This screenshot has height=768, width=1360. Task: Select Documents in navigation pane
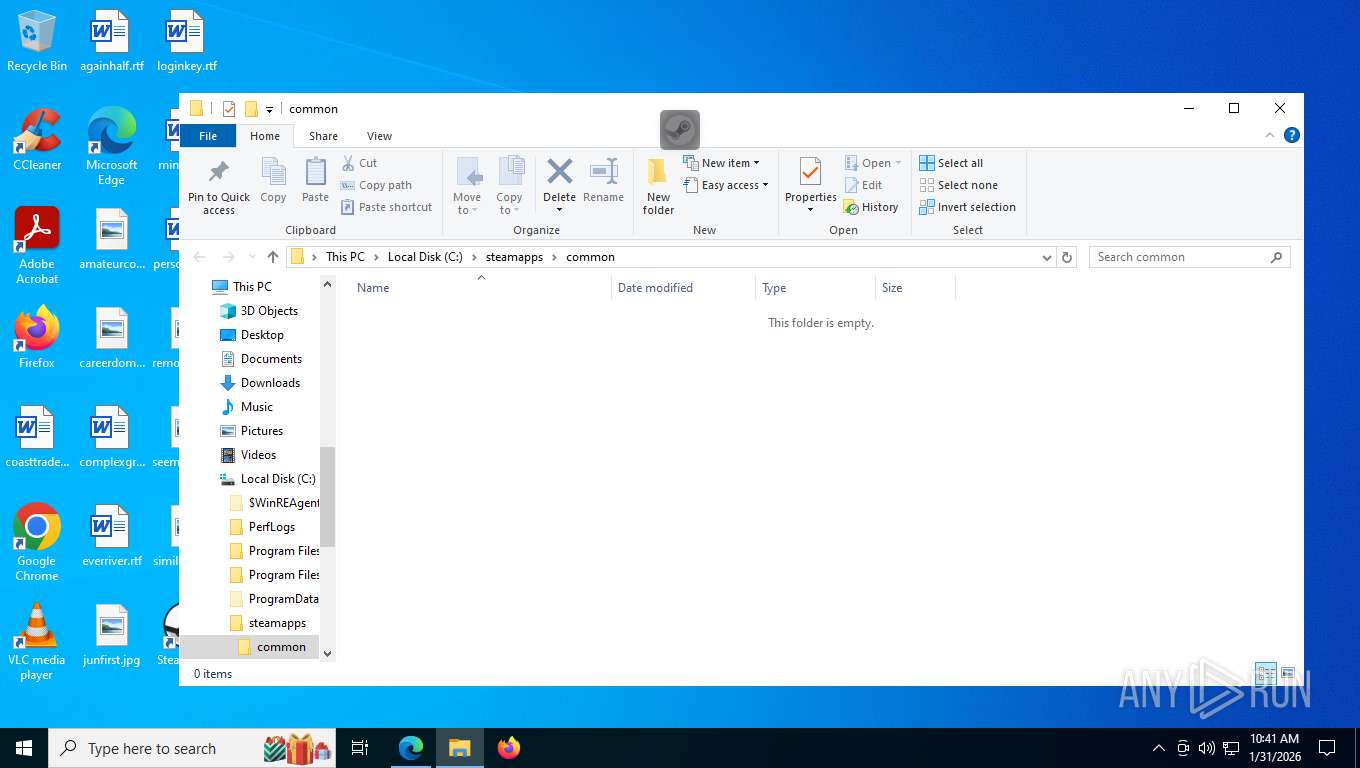pyautogui.click(x=271, y=359)
